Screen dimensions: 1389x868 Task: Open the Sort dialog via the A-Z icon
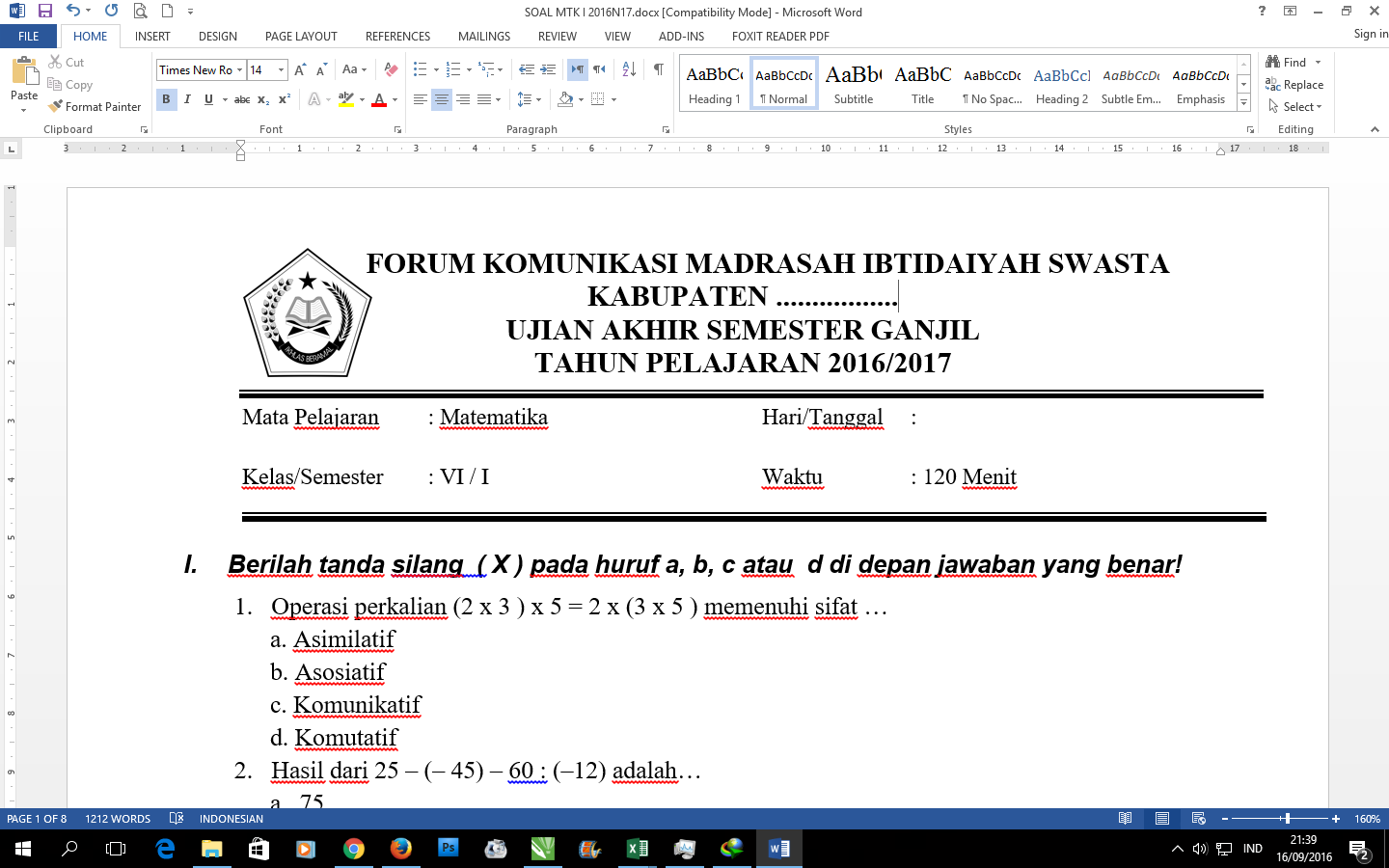click(x=627, y=70)
